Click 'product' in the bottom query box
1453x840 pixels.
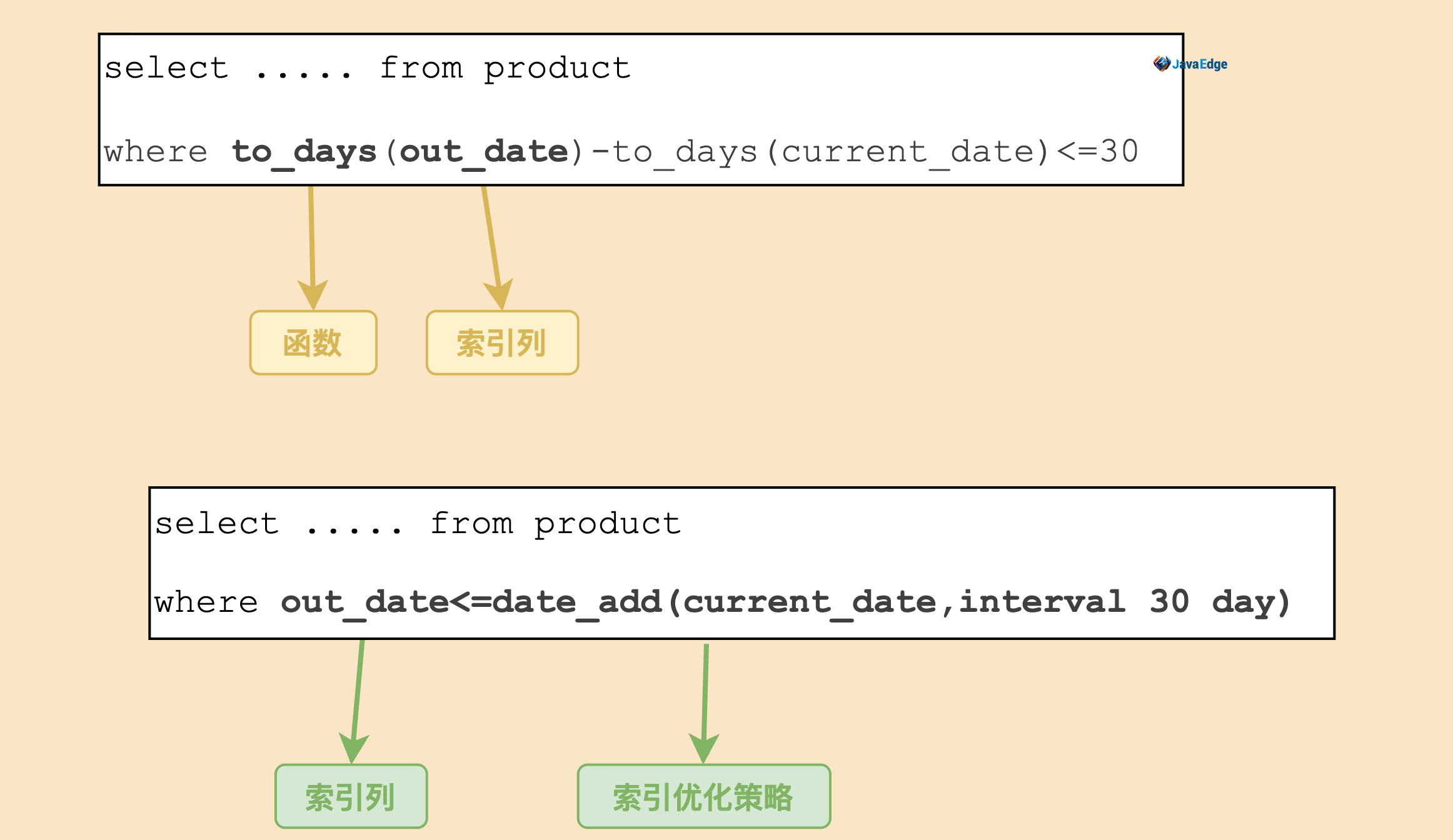point(607,524)
